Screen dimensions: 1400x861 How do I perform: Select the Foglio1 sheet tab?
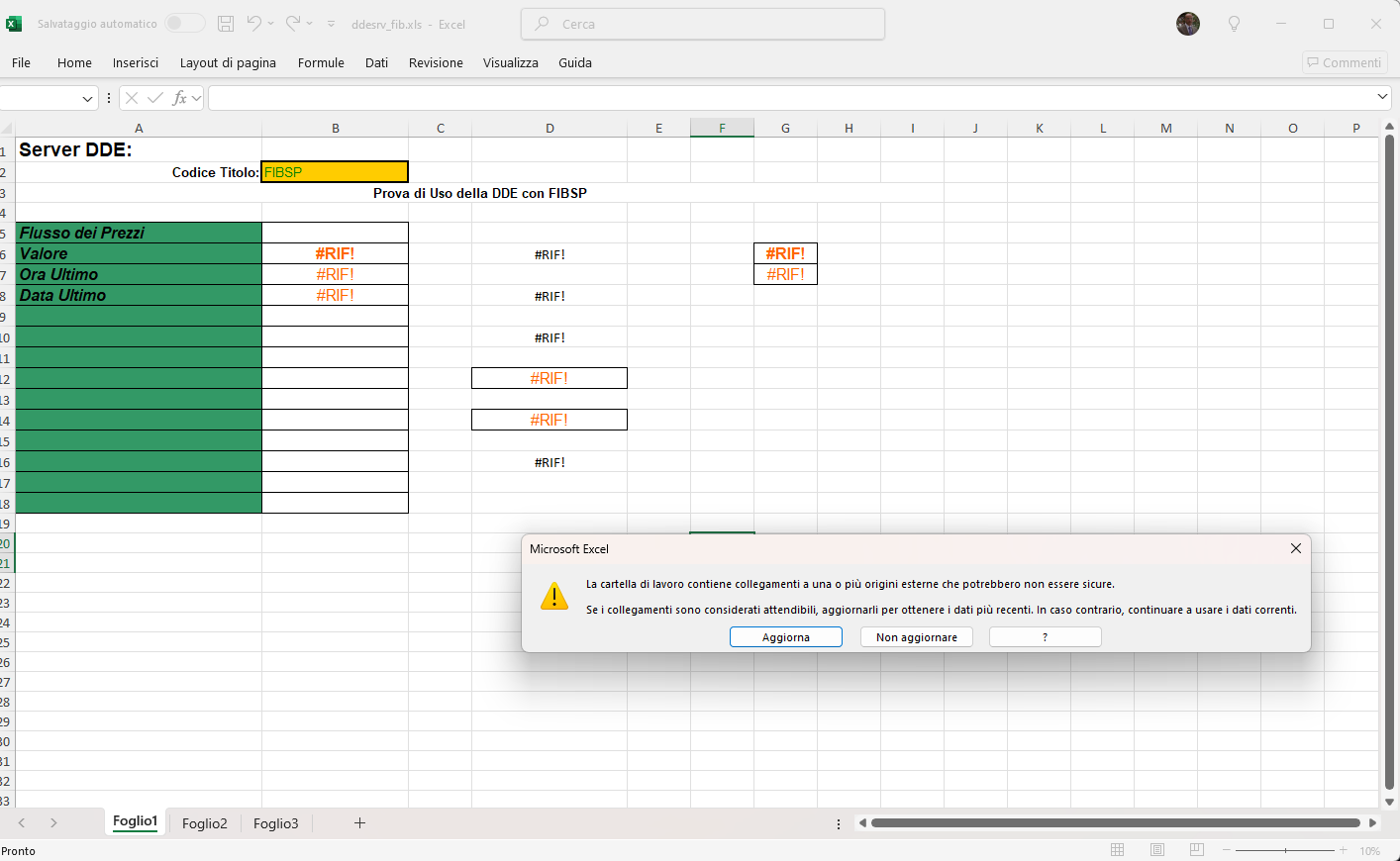coord(135,821)
